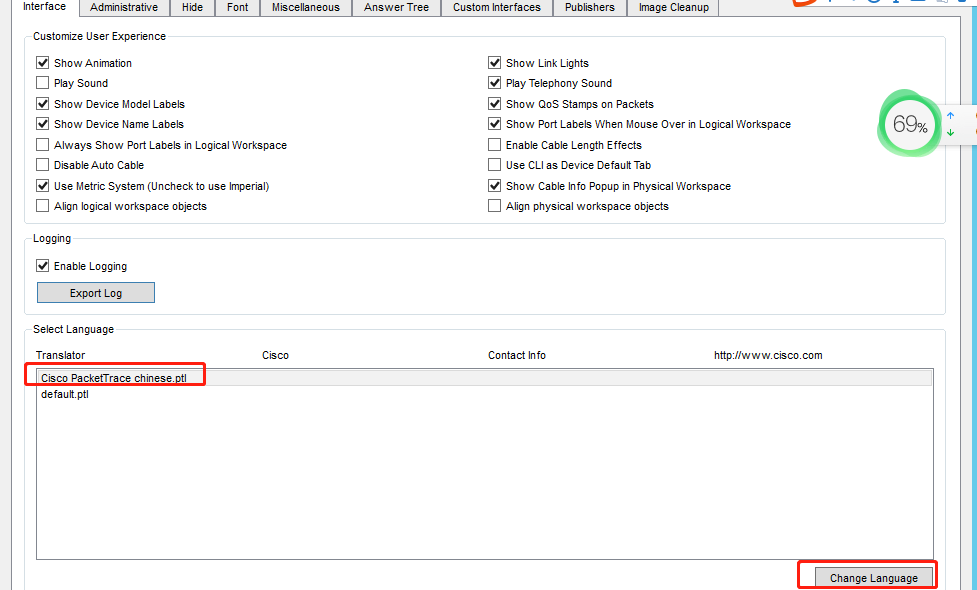Switch to the Interface tab

click(x=44, y=7)
